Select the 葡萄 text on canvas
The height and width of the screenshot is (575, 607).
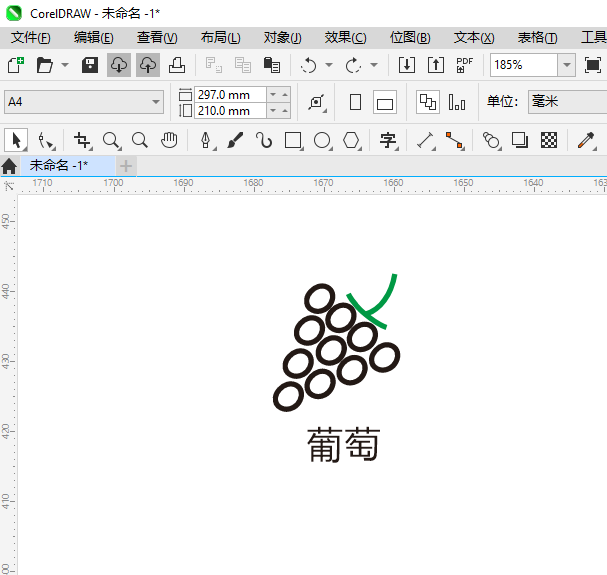[343, 445]
